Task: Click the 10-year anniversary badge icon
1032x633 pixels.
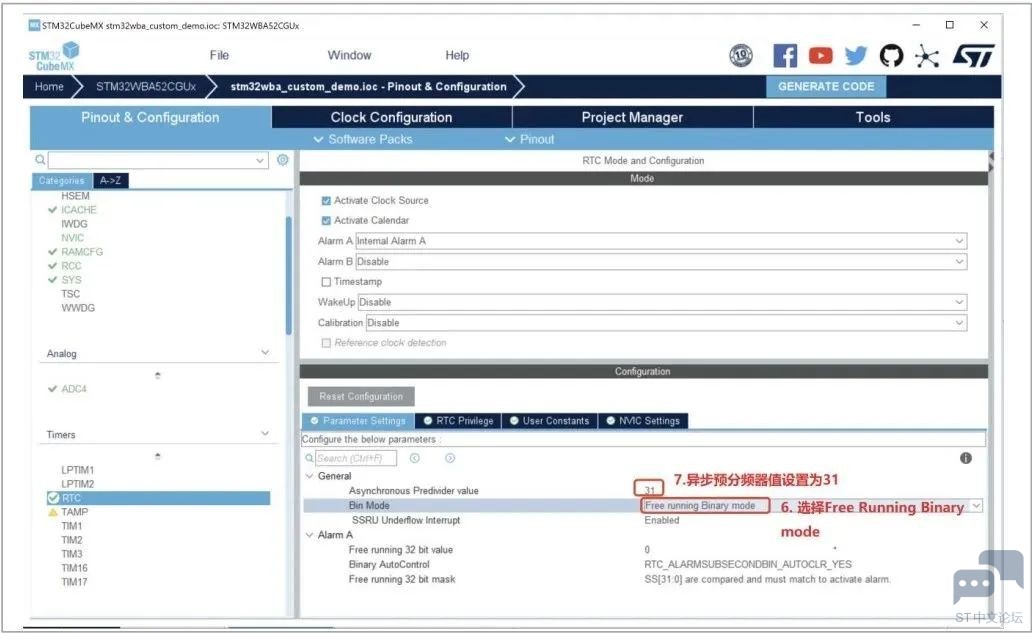Action: click(741, 56)
